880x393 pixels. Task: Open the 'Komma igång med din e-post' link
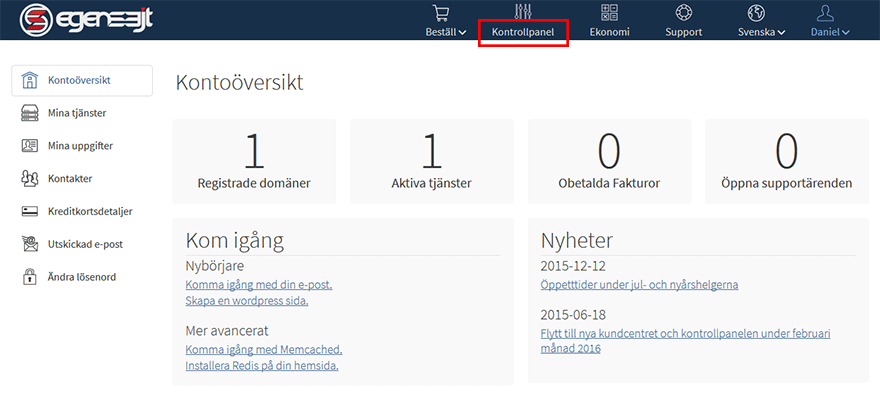(x=259, y=285)
